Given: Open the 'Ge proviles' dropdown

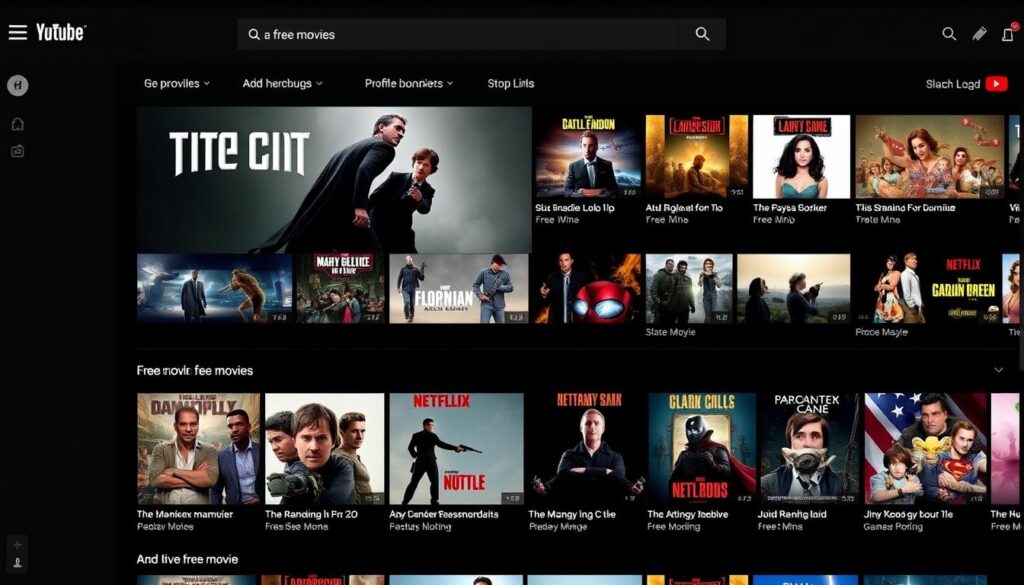Looking at the screenshot, I should click(176, 84).
